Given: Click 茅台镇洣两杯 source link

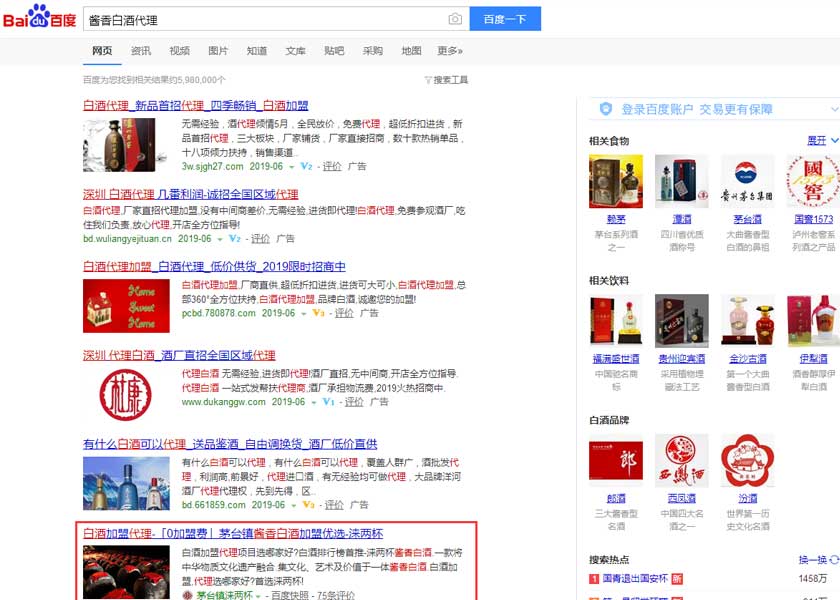Looking at the screenshot, I should click(224, 595).
